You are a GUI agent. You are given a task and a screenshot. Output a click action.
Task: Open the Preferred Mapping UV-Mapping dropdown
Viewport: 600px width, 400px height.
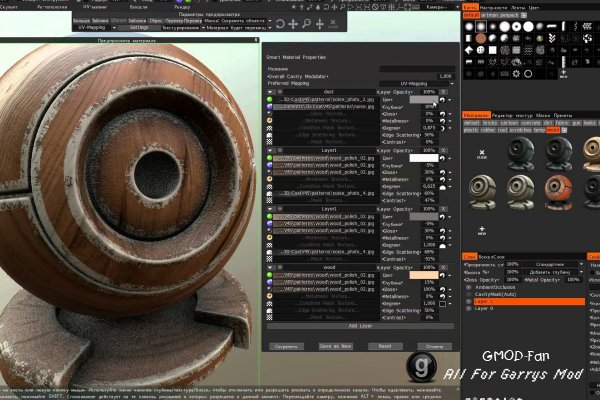417,83
